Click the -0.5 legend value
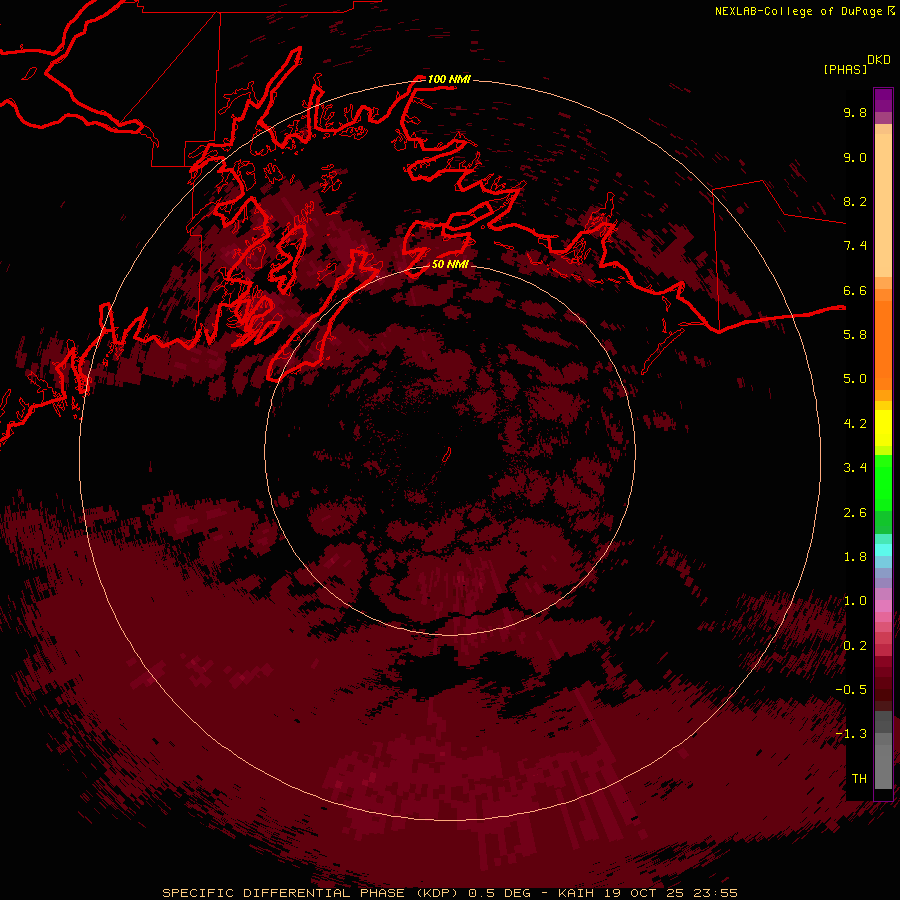 coord(851,690)
